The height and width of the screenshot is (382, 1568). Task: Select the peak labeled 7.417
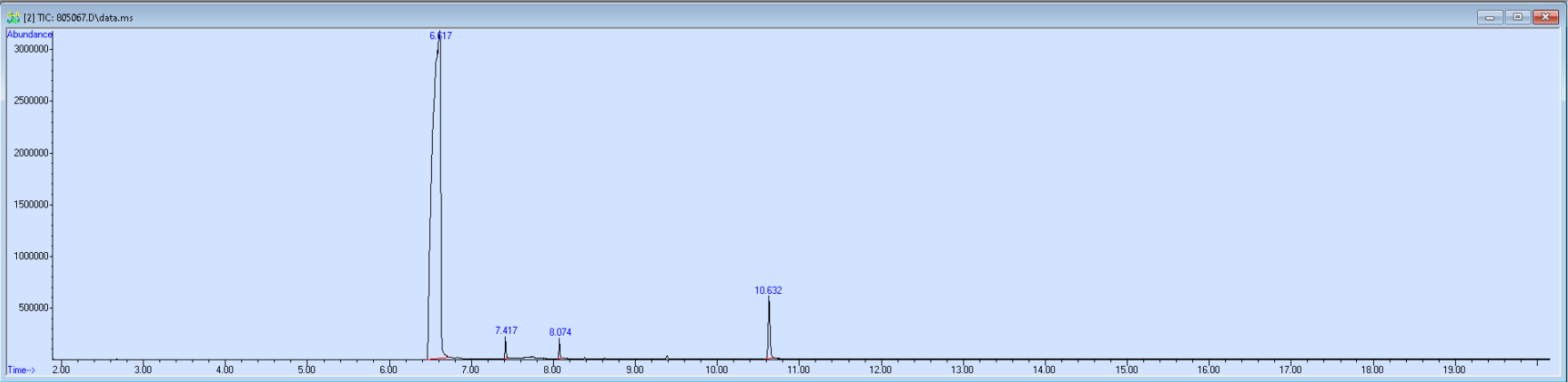click(x=506, y=330)
